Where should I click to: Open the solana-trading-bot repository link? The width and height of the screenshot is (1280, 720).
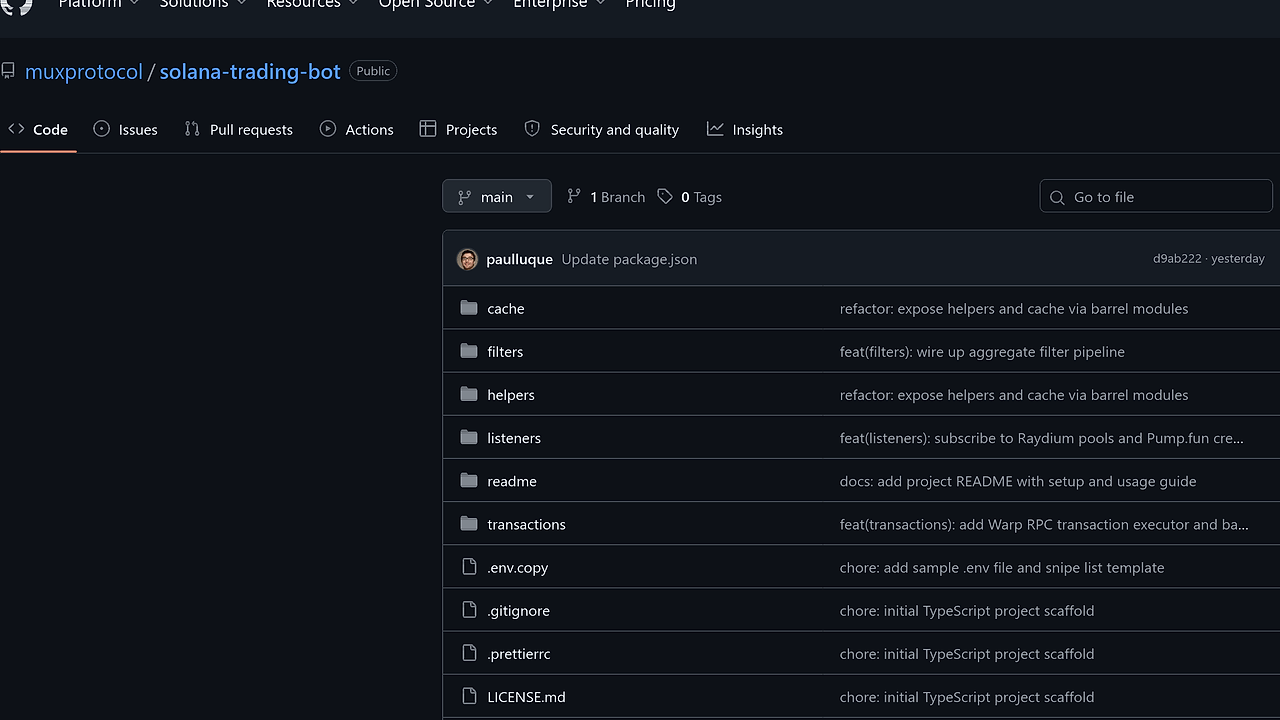pyautogui.click(x=250, y=72)
